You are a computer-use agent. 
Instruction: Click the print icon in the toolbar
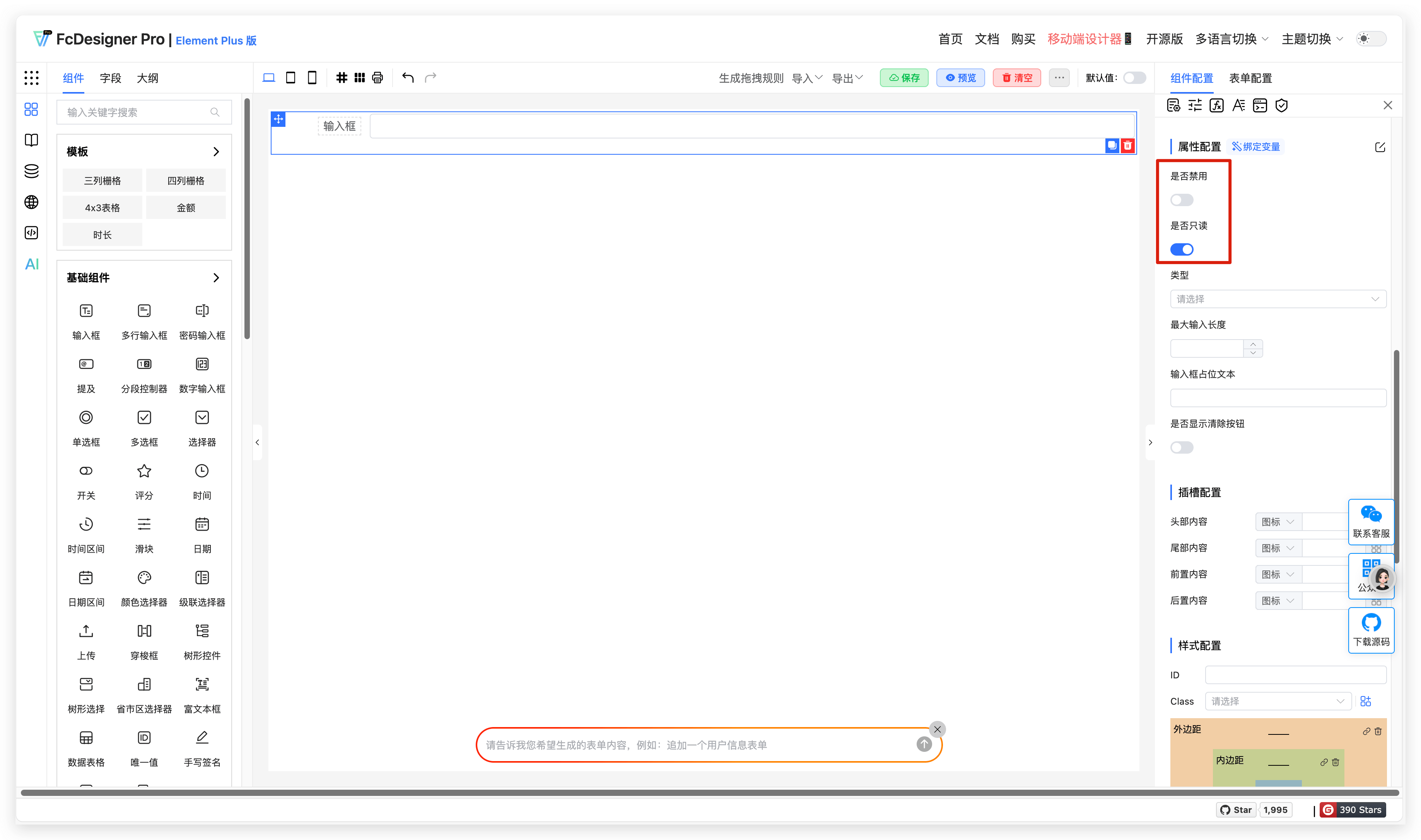[x=377, y=77]
